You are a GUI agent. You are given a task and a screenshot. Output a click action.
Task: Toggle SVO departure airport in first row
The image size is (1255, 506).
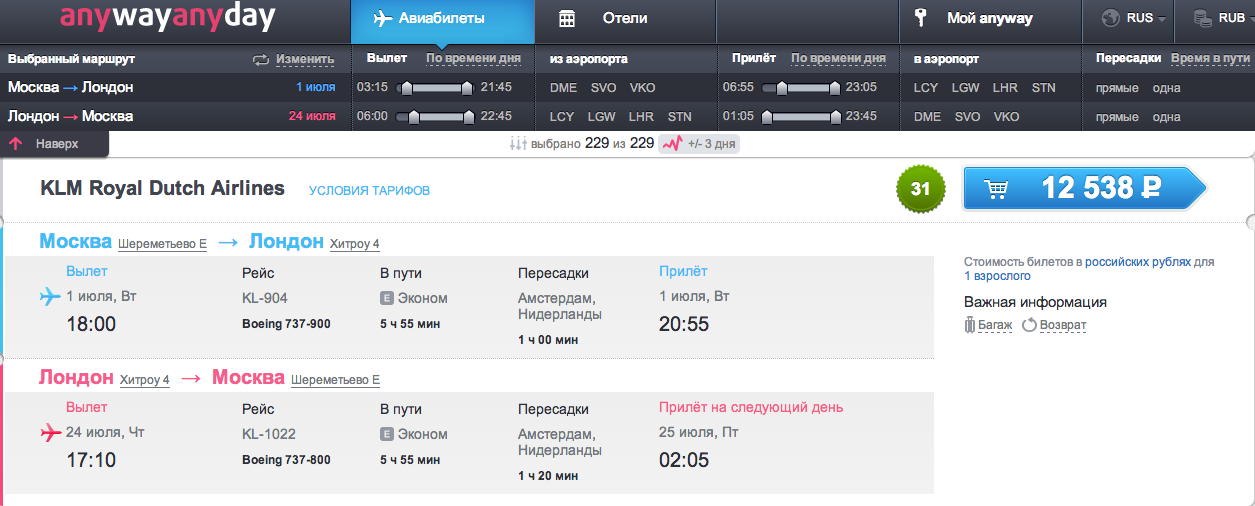pos(603,88)
